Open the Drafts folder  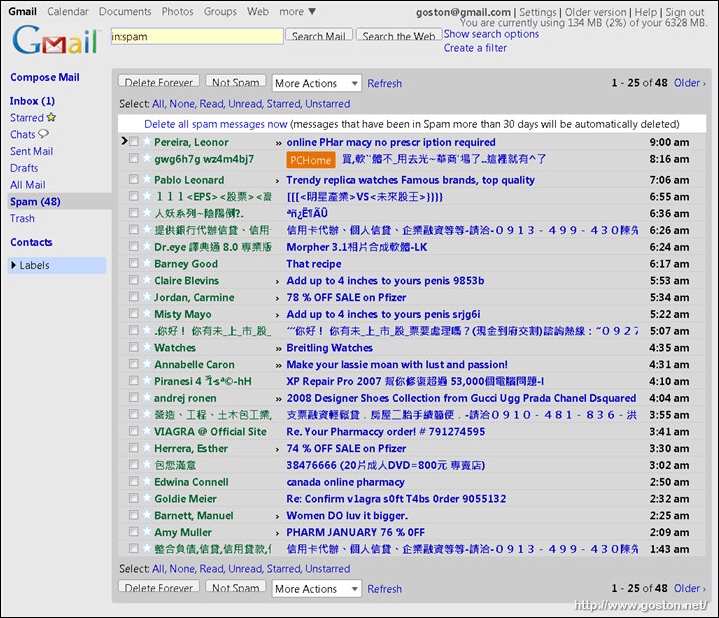pos(24,168)
